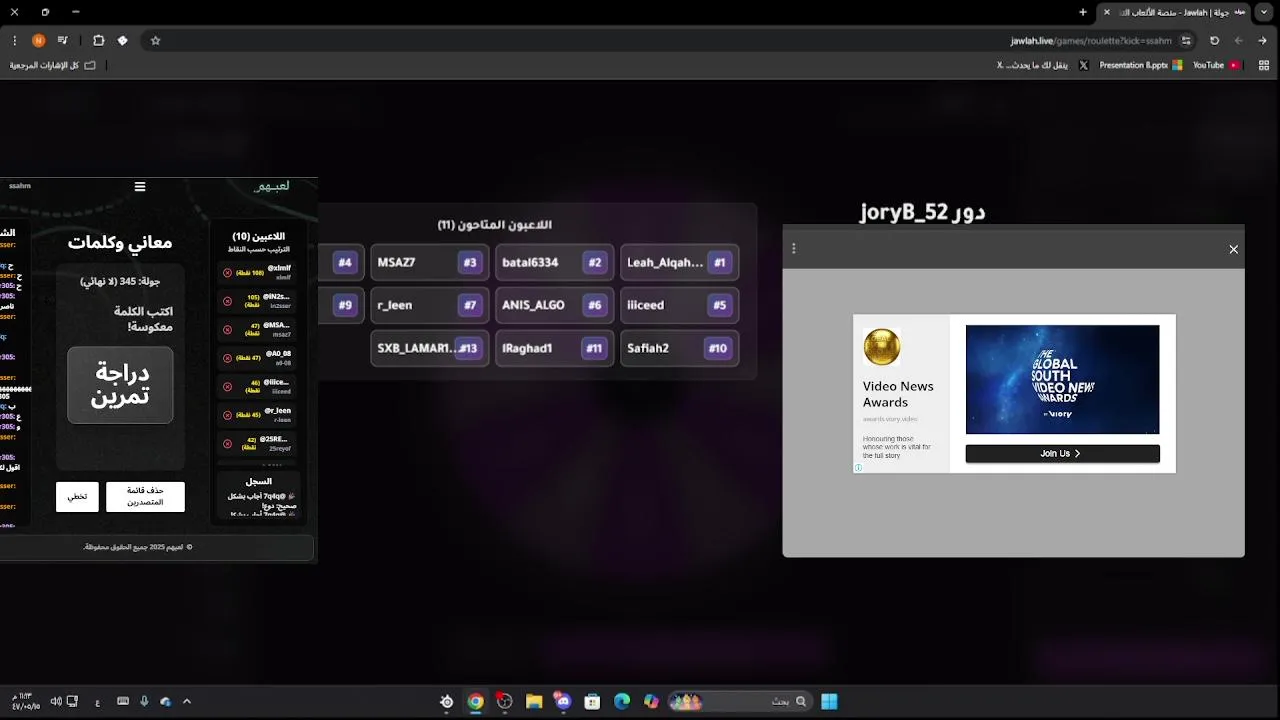Select player card Leah_Alqah #1
This screenshot has width=1280, height=720.
(679, 262)
